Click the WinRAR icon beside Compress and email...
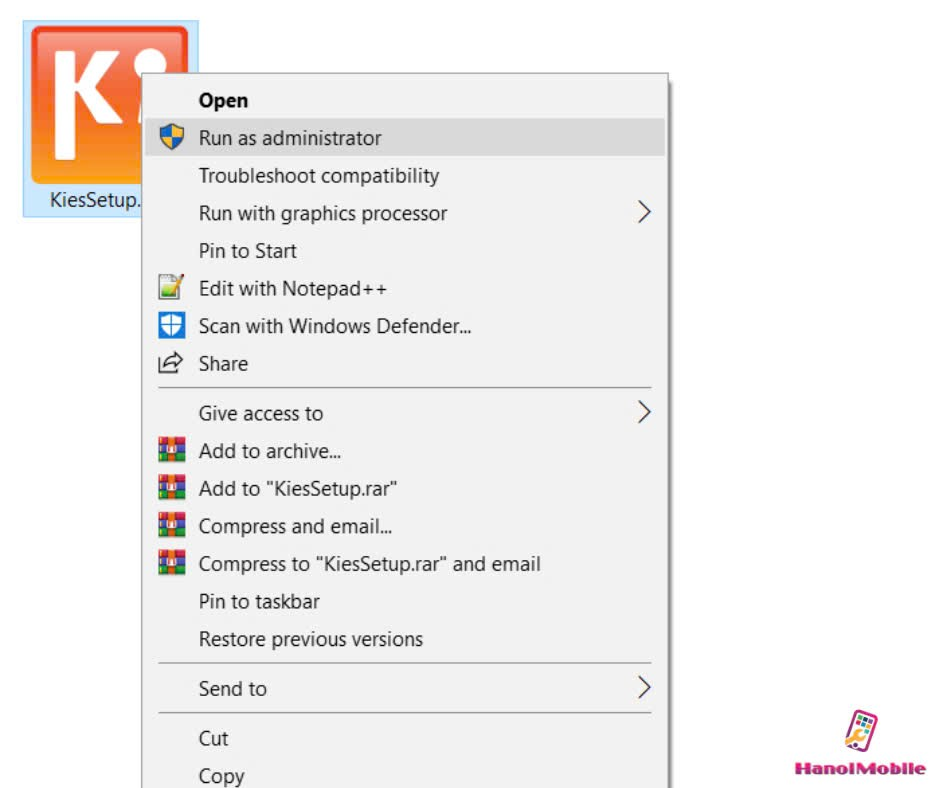This screenshot has height=788, width=940. point(171,525)
